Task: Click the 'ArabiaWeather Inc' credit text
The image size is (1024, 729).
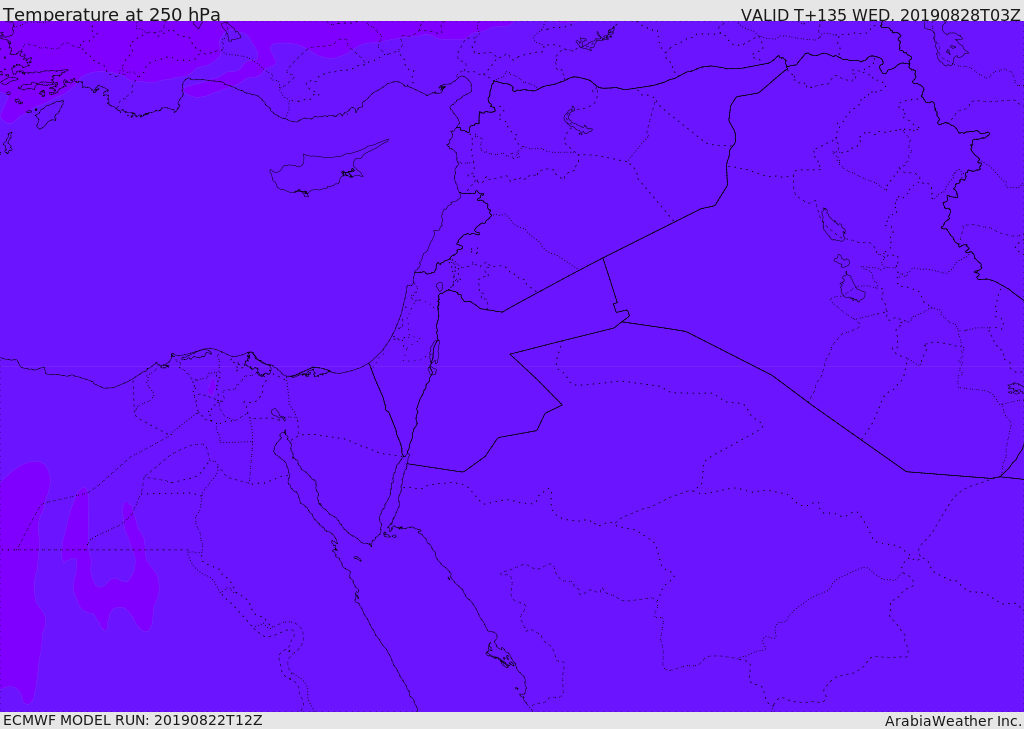Action: click(x=952, y=721)
